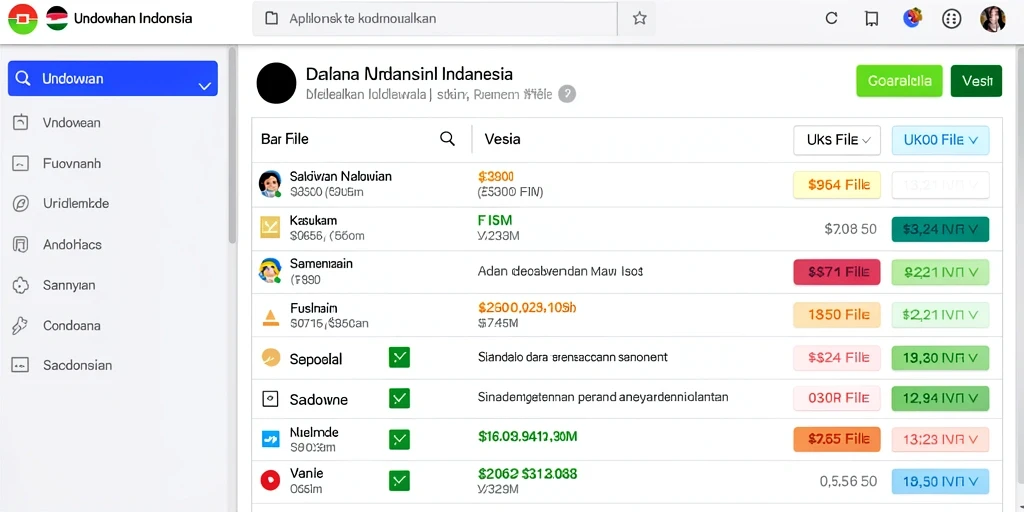This screenshot has height=512, width=1024.
Task: Expand the Undowıan sidebar dropdown
Action: [204, 86]
